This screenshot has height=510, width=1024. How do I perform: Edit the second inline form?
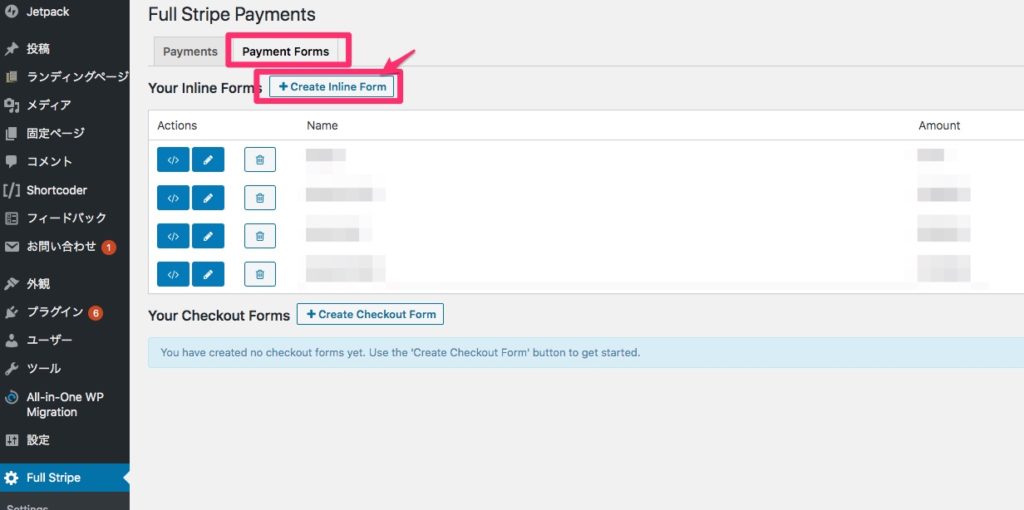tap(208, 198)
